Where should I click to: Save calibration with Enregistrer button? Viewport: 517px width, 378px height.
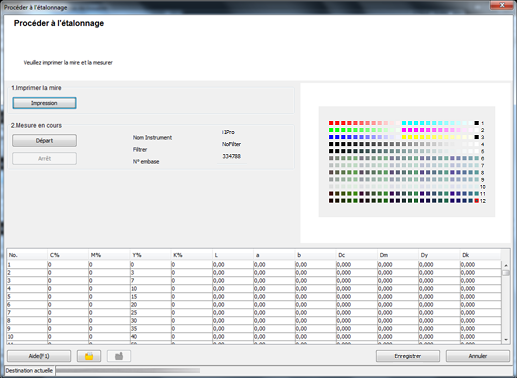coord(408,356)
